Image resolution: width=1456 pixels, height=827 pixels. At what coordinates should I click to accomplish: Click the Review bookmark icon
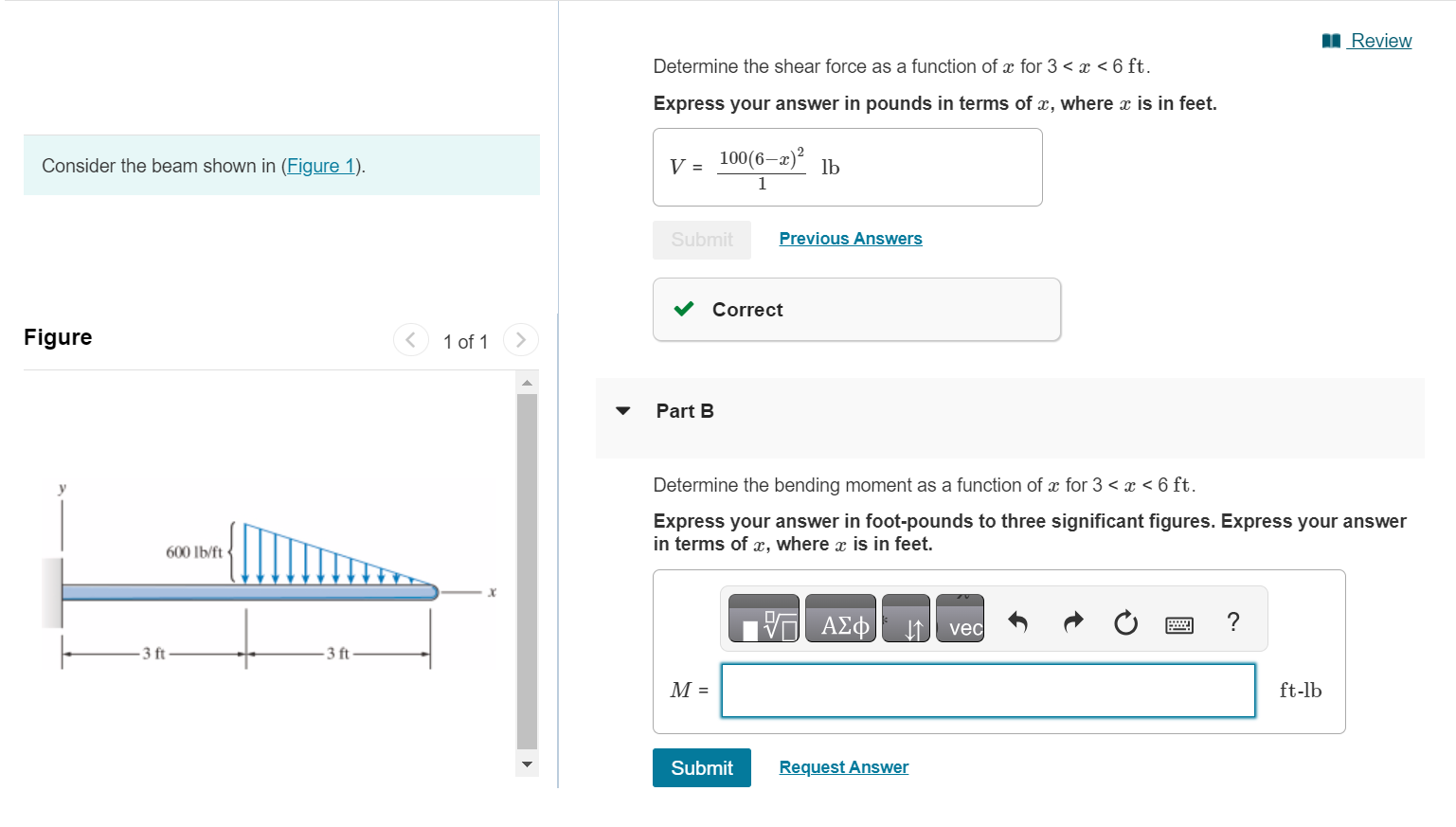[x=1329, y=40]
